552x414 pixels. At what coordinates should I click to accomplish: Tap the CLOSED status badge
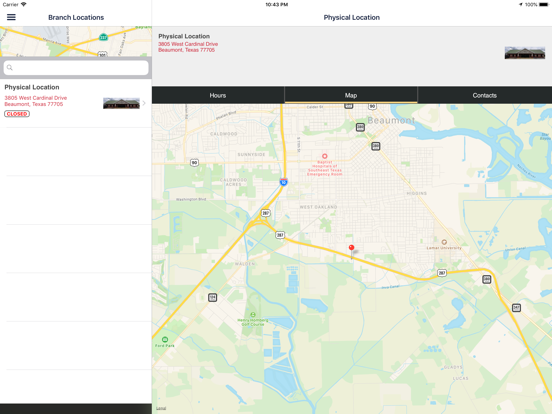(x=17, y=114)
